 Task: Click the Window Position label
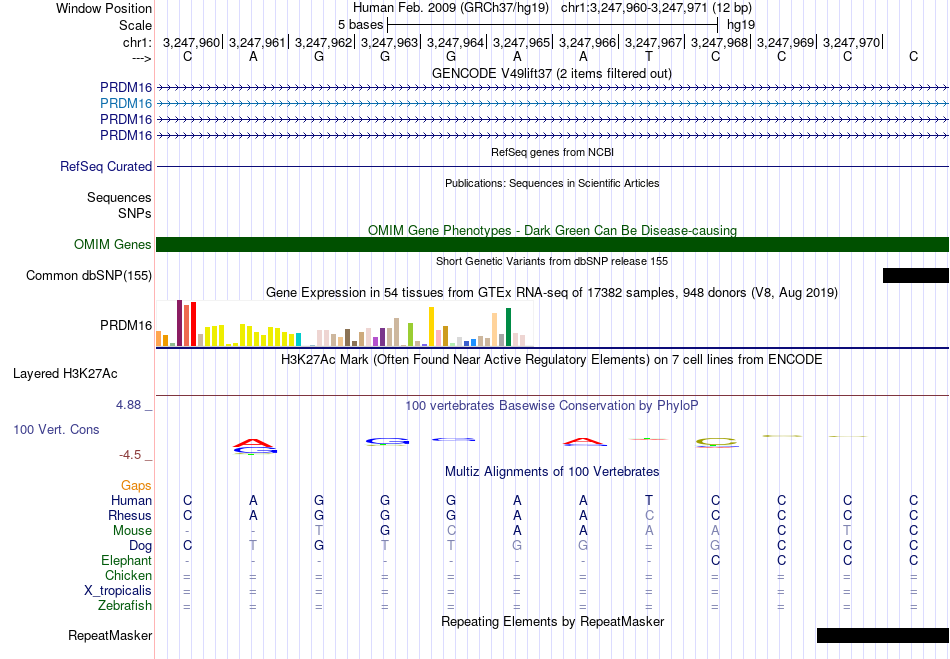pyautogui.click(x=104, y=8)
